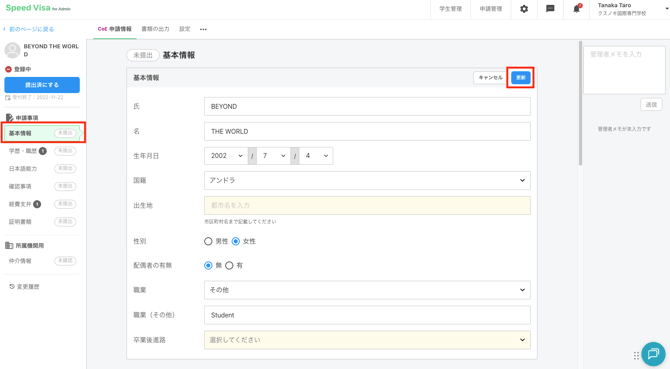
Task: Click the BEYOND THE WORLD avatar icon
Action: [12, 50]
